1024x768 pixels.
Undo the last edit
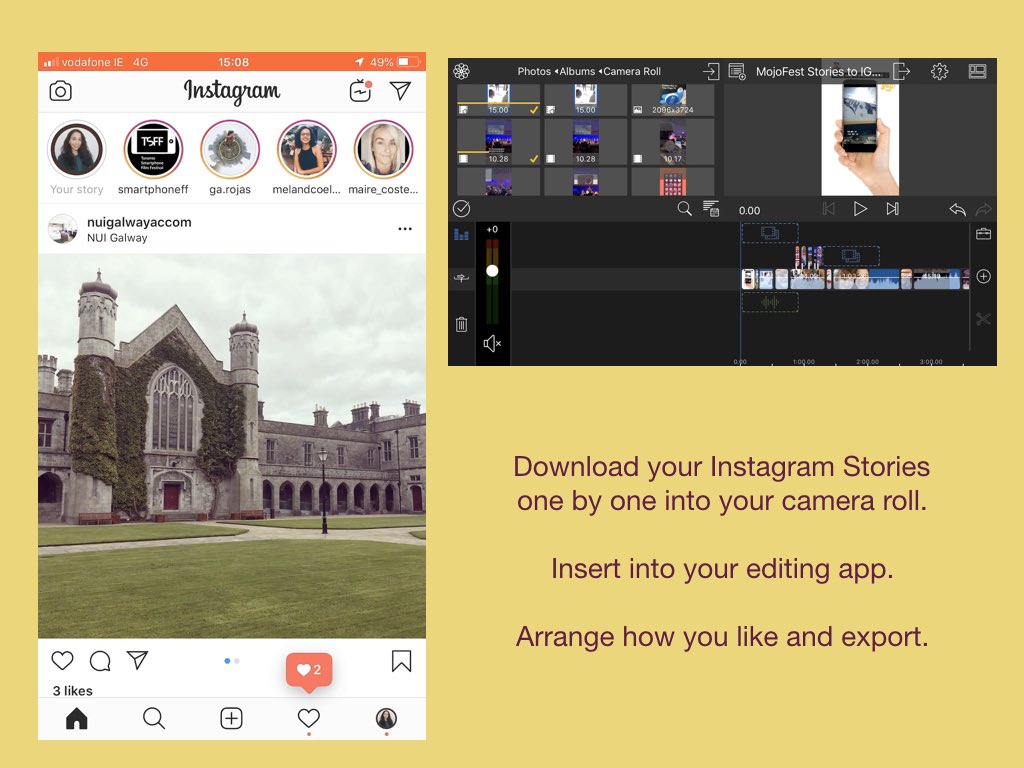957,210
